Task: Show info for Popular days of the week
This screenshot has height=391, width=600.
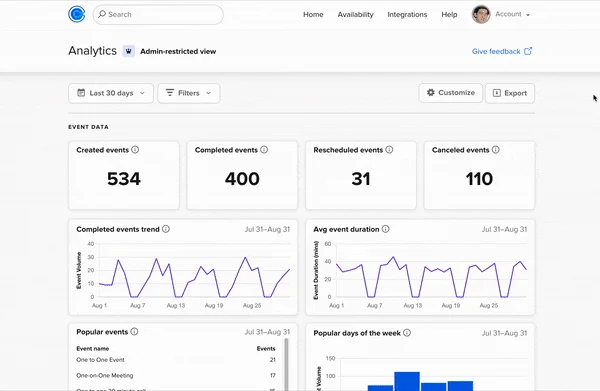Action: 407,333
